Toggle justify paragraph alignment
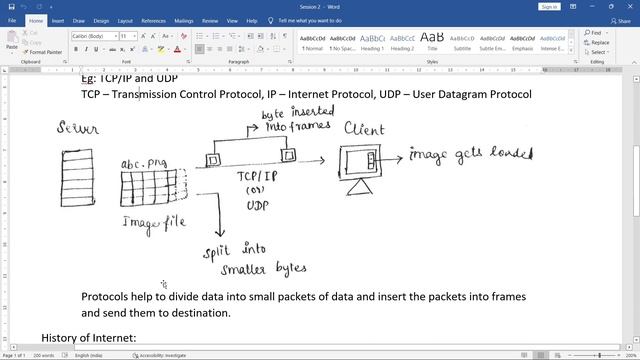 coord(229,49)
